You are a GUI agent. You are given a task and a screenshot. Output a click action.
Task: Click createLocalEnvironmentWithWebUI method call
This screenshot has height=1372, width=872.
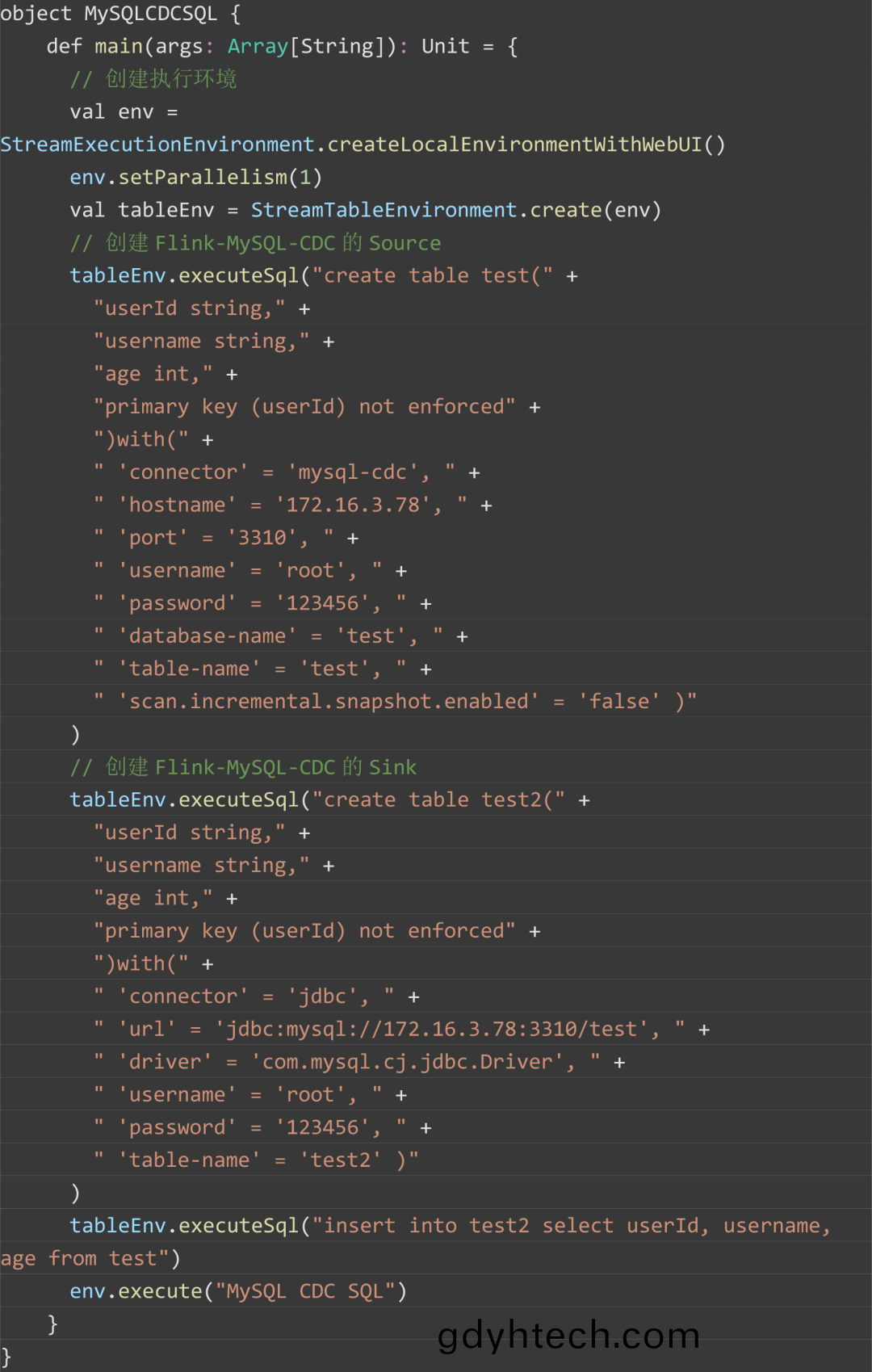[x=514, y=145]
